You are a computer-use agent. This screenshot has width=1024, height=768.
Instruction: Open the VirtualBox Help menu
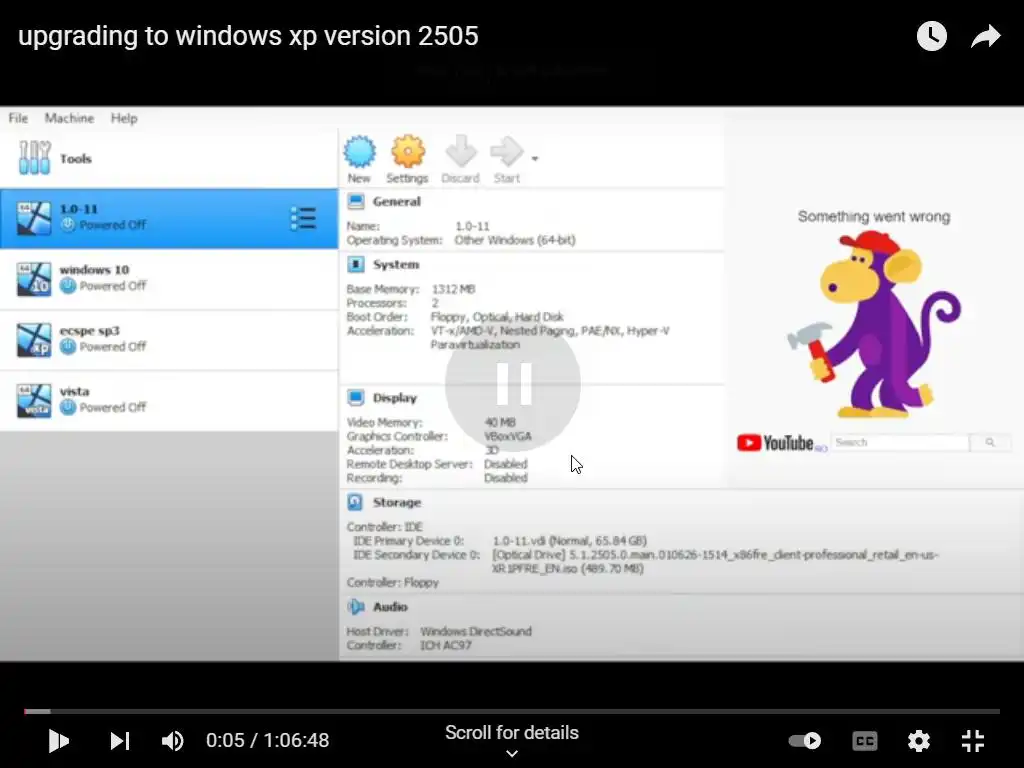(124, 118)
